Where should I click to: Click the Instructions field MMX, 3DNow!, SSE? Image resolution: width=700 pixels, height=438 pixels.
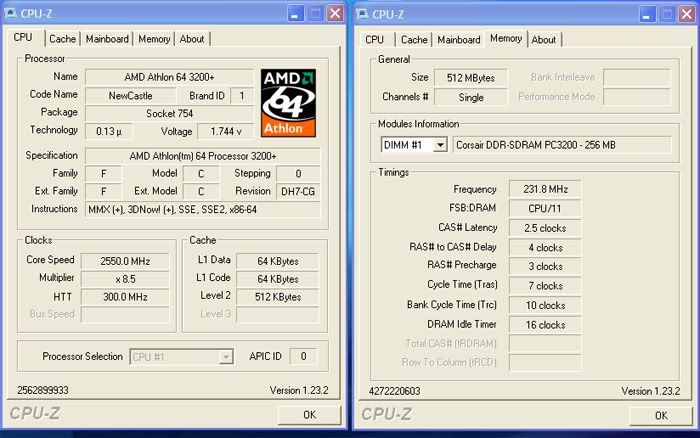(203, 209)
